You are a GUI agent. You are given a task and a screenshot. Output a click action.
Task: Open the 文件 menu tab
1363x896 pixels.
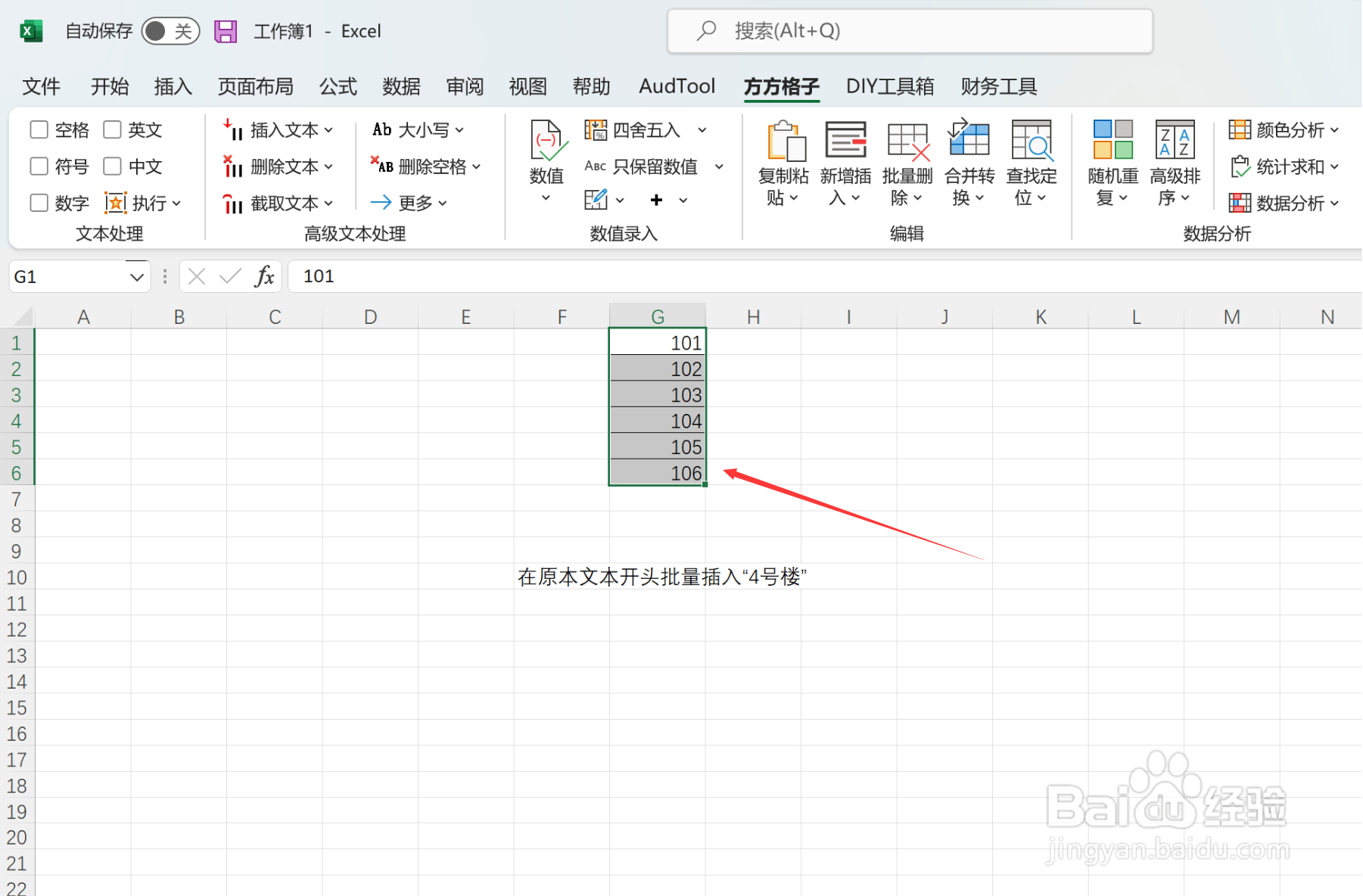point(41,86)
